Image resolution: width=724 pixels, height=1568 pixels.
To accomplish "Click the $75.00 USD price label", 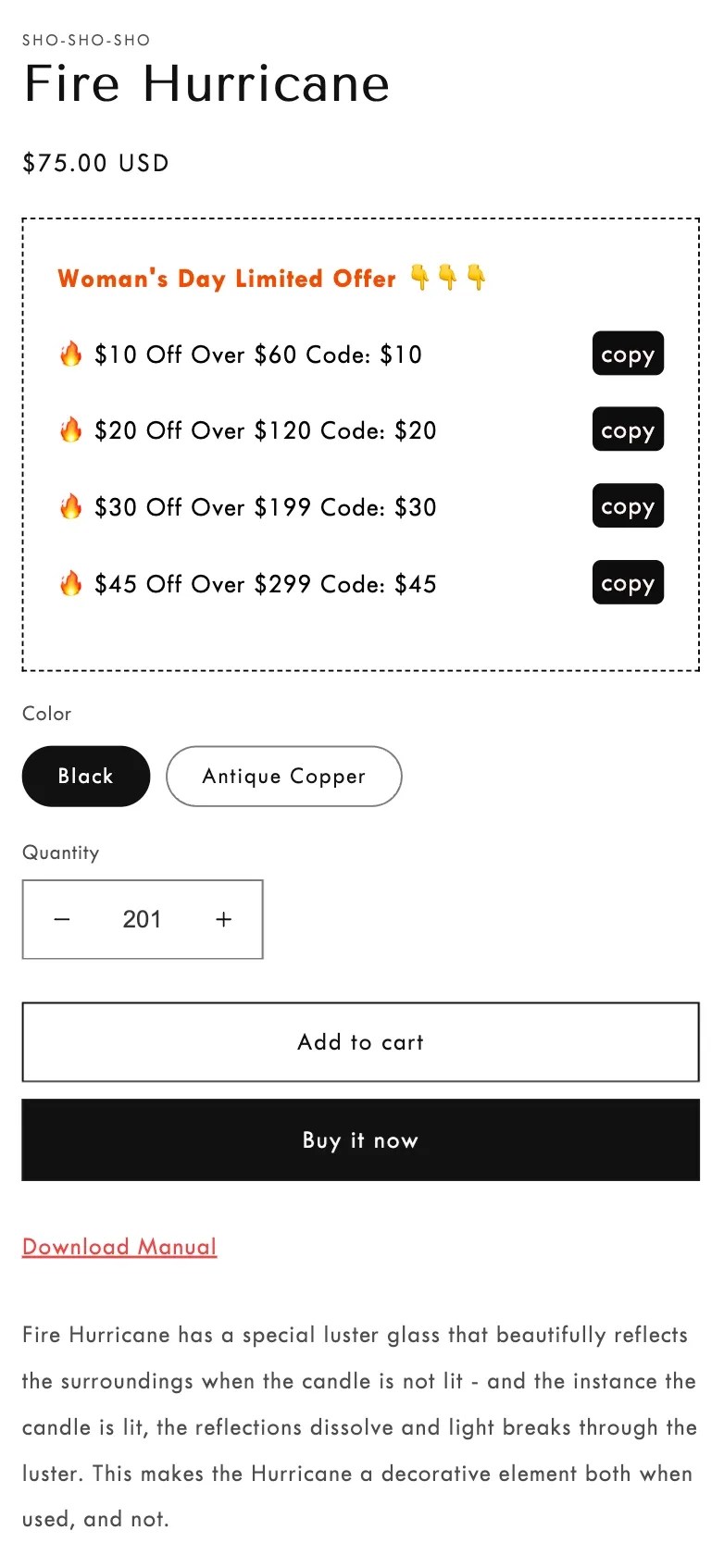I will (x=95, y=163).
